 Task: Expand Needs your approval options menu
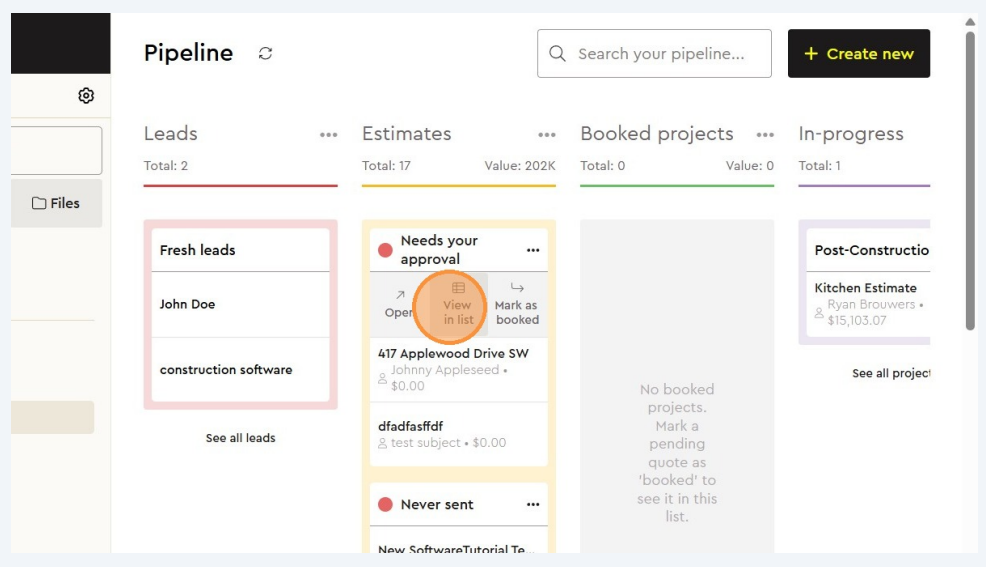[533, 250]
